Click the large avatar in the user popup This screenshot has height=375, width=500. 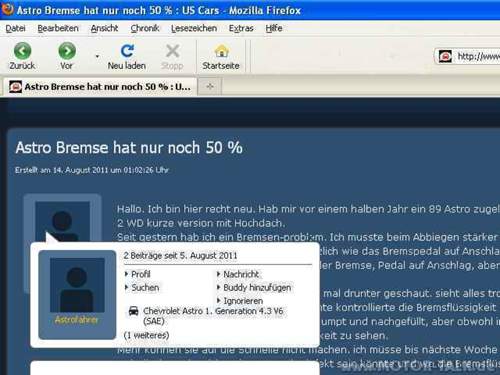pos(77,285)
